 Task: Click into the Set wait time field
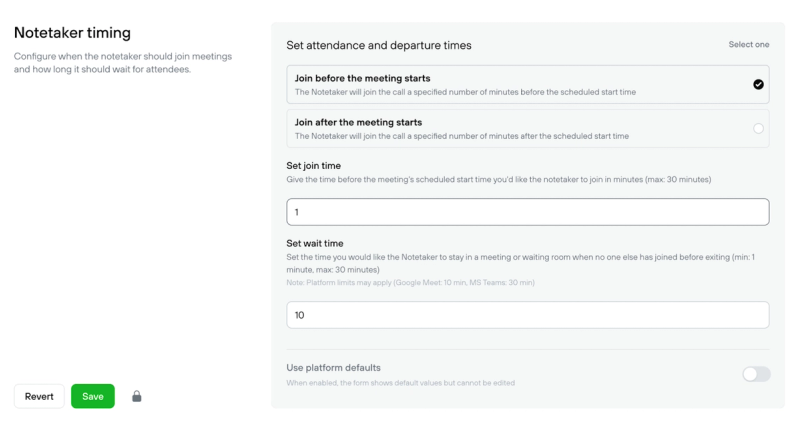527,315
